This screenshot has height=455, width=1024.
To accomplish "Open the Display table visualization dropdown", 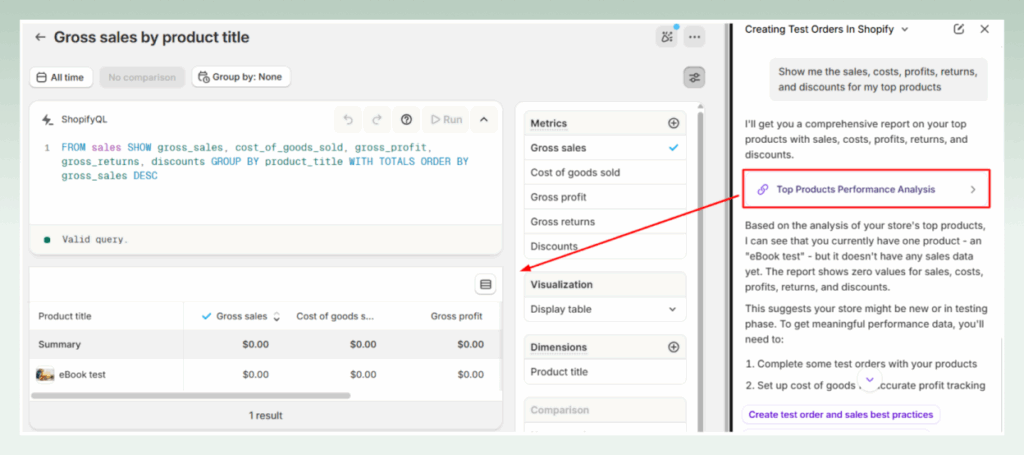I will [605, 309].
